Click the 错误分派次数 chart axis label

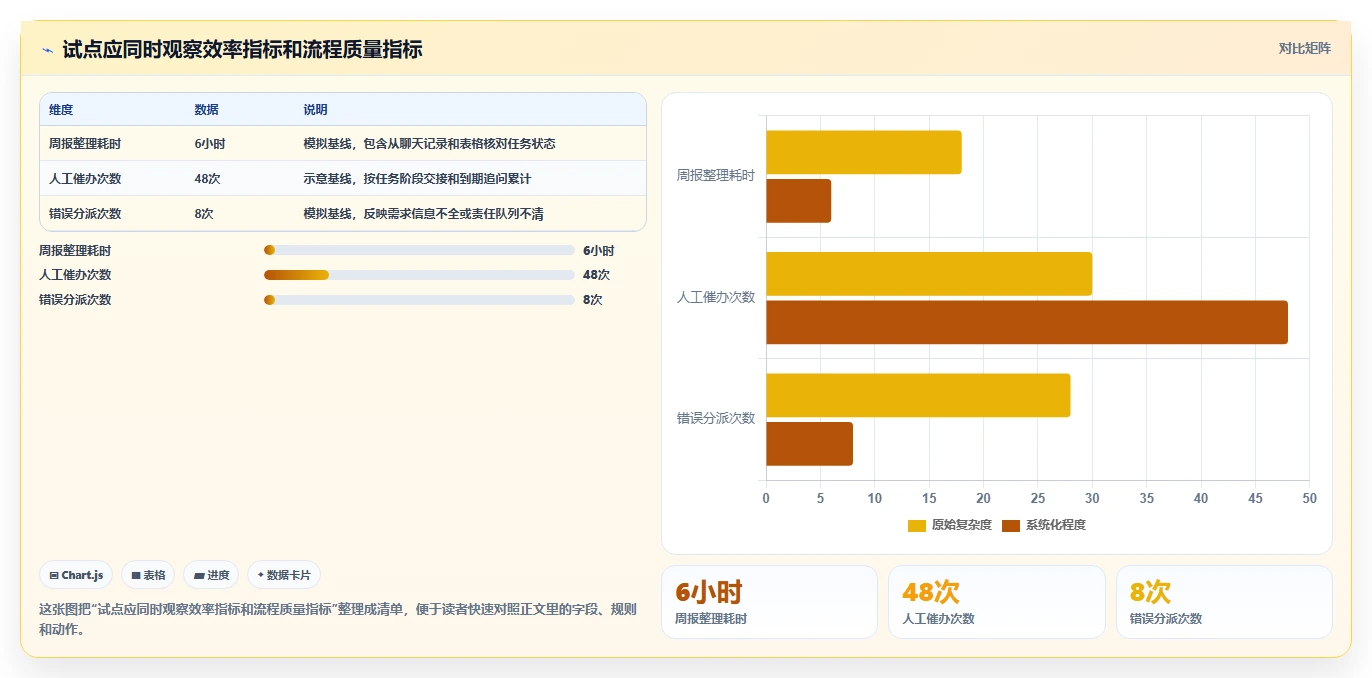pos(716,419)
